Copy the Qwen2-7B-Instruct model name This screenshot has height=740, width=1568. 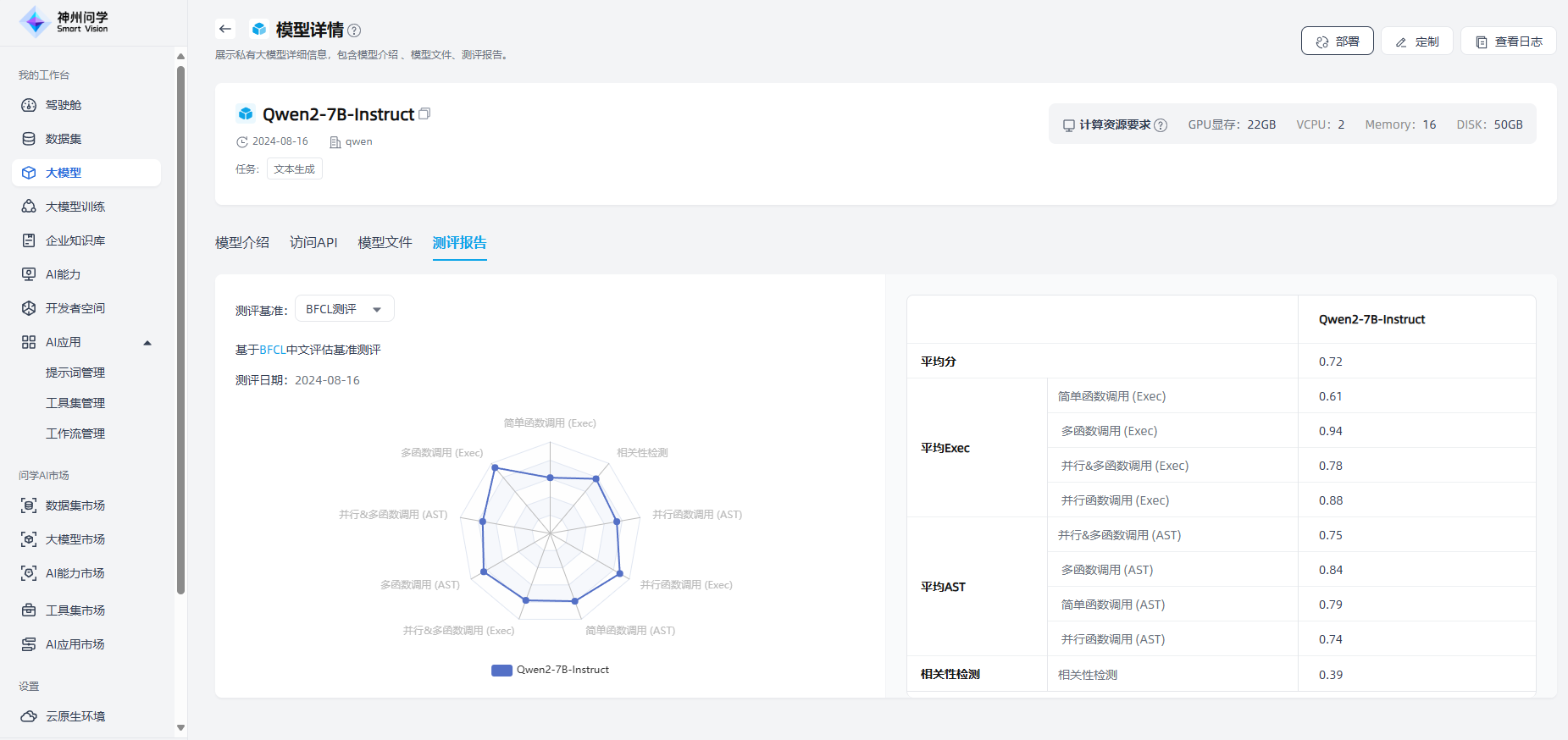tap(425, 113)
